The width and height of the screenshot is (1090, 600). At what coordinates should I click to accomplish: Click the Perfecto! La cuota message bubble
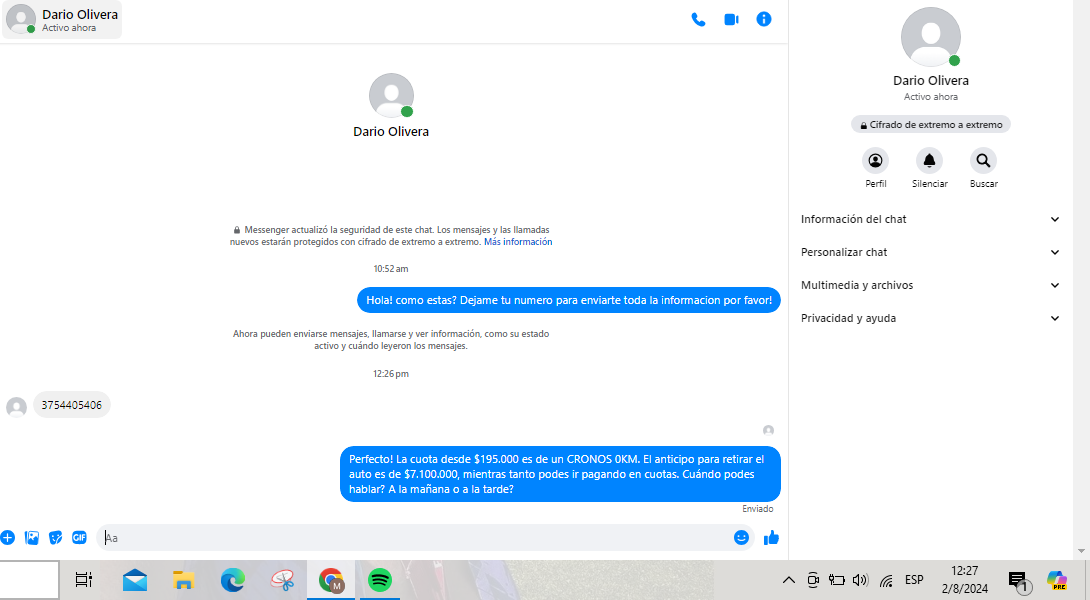[x=560, y=474]
